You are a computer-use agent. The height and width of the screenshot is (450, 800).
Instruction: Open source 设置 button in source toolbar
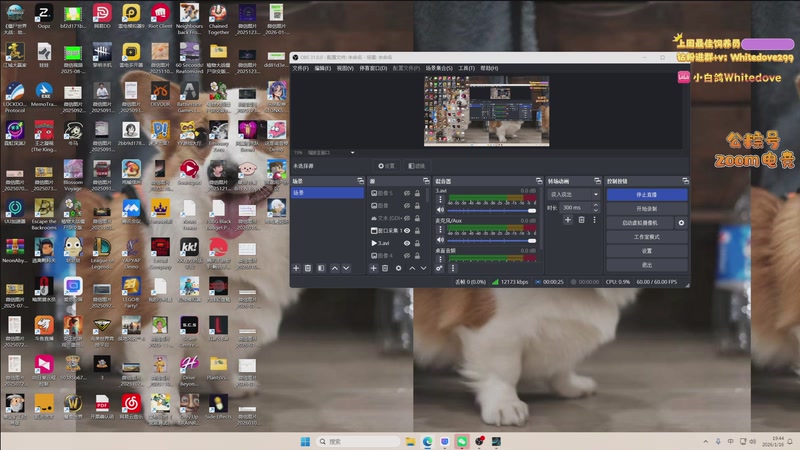(x=386, y=166)
